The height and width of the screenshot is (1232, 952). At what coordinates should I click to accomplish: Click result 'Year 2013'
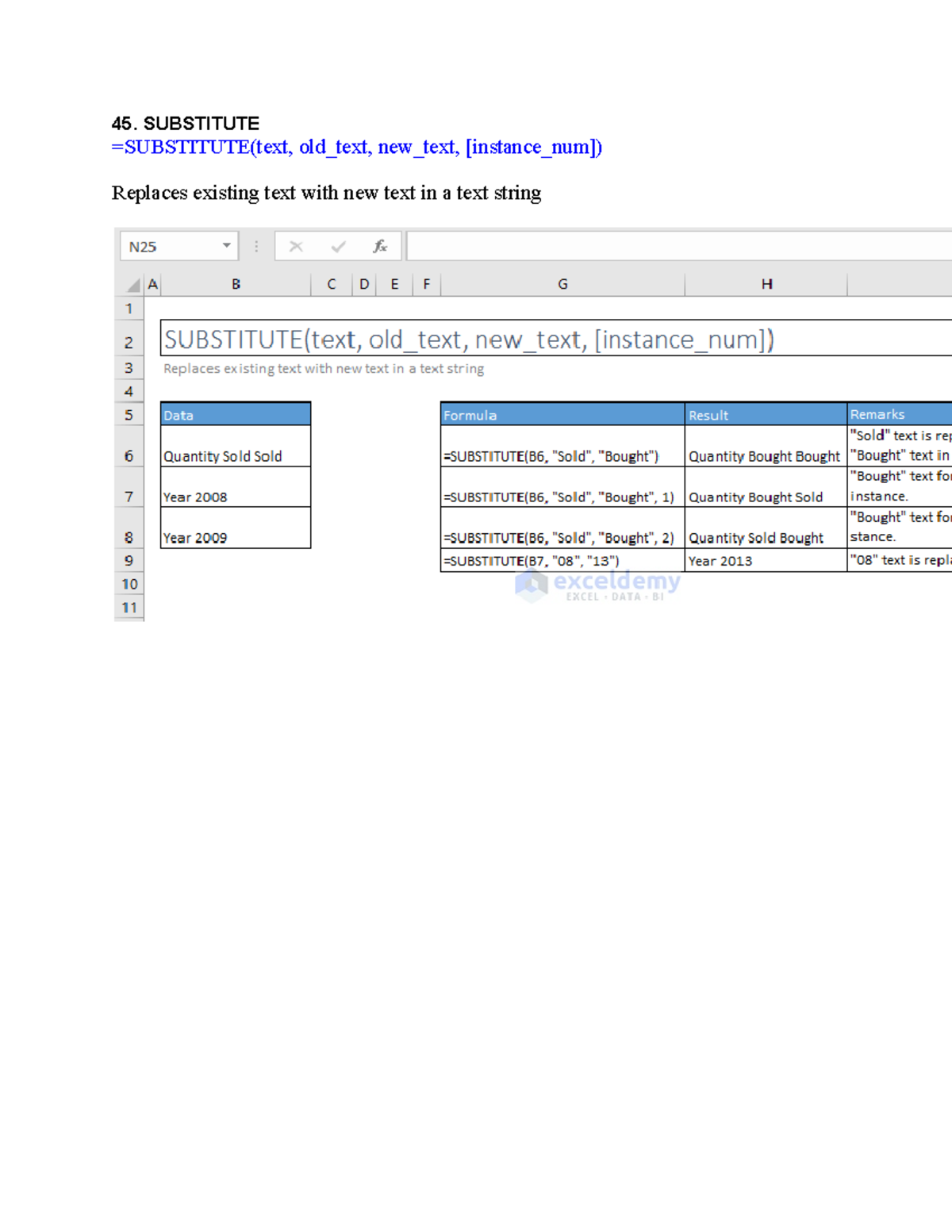(x=766, y=561)
